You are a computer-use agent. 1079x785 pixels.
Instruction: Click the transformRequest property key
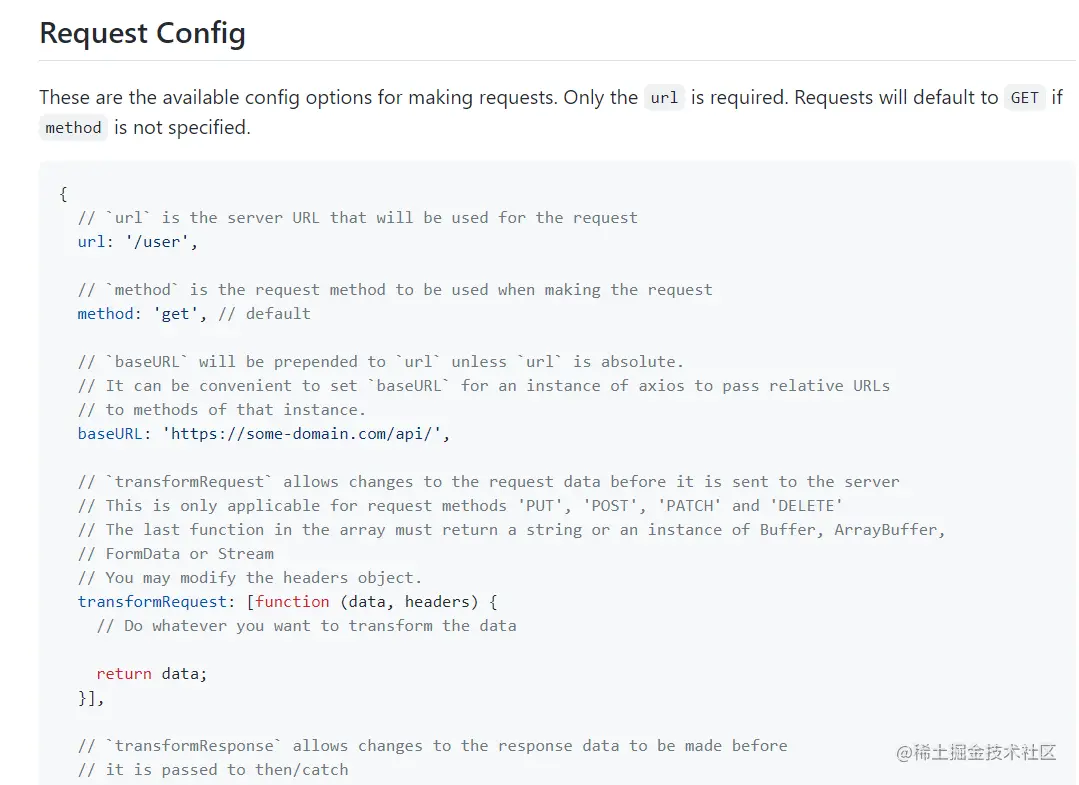(152, 601)
